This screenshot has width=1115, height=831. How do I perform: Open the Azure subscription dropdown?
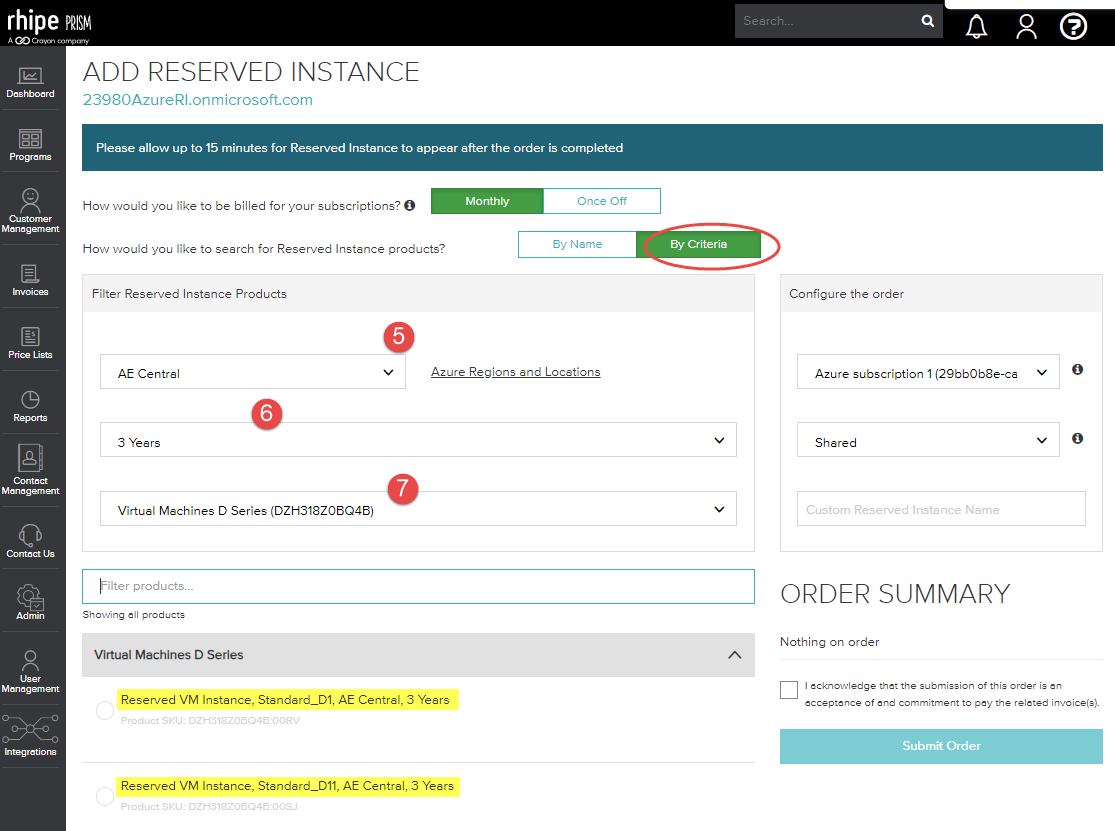point(927,371)
